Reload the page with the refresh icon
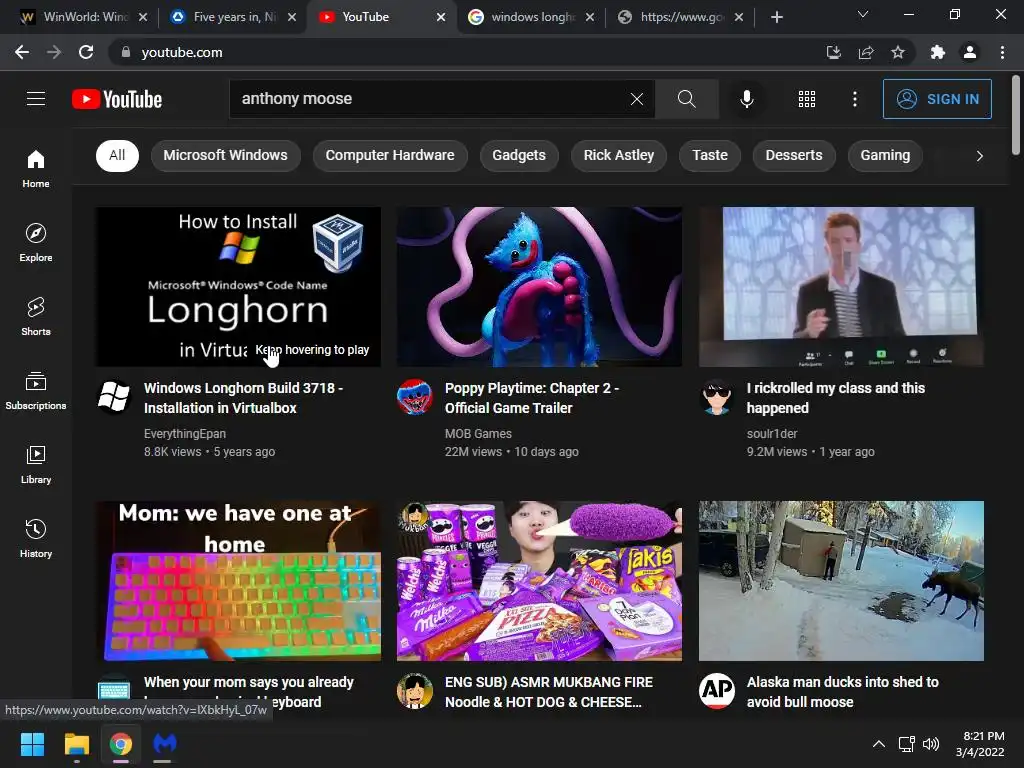Screen dimensions: 1024x768 (86, 52)
